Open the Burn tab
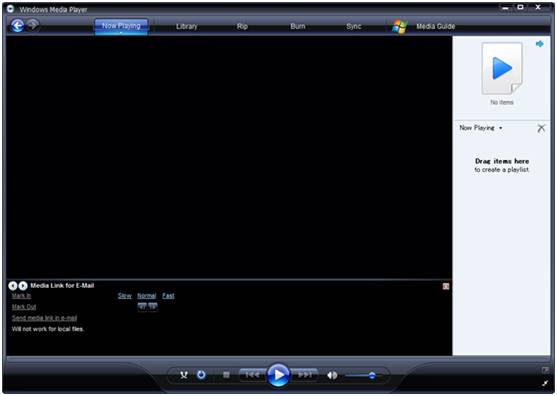Viewport: 557px width, 396px height. (x=298, y=26)
